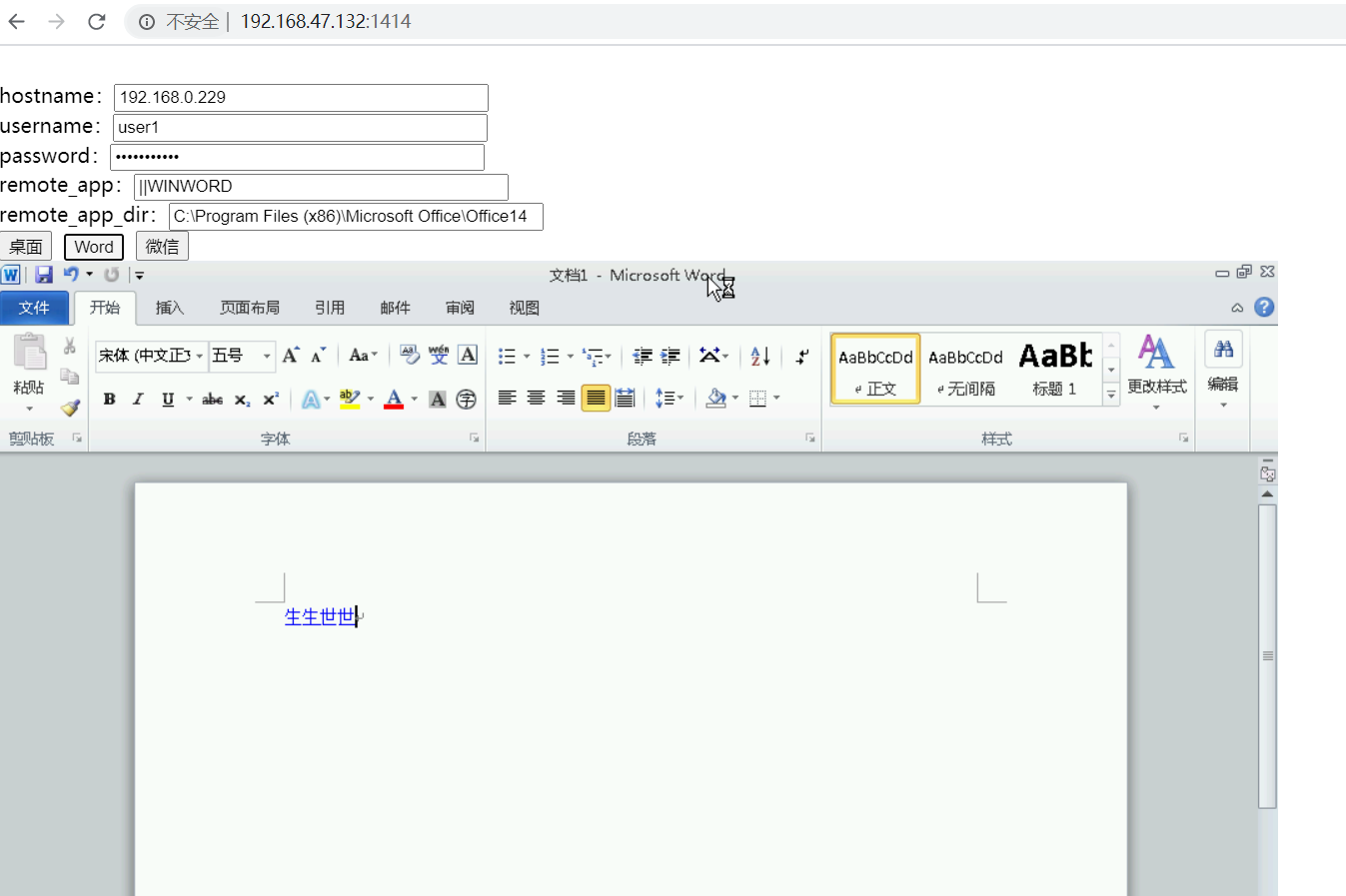Decrease paragraph indent
1346x896 pixels.
pos(643,356)
